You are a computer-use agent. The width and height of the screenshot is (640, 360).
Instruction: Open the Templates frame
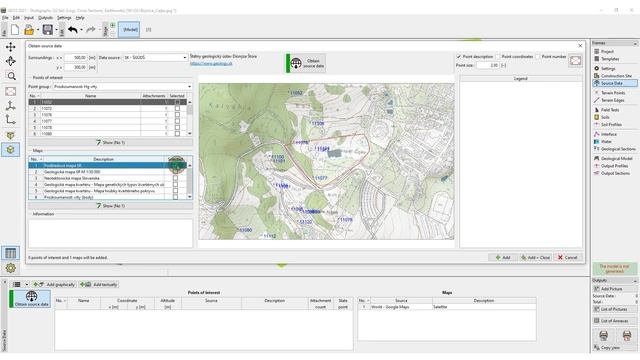coord(610,59)
